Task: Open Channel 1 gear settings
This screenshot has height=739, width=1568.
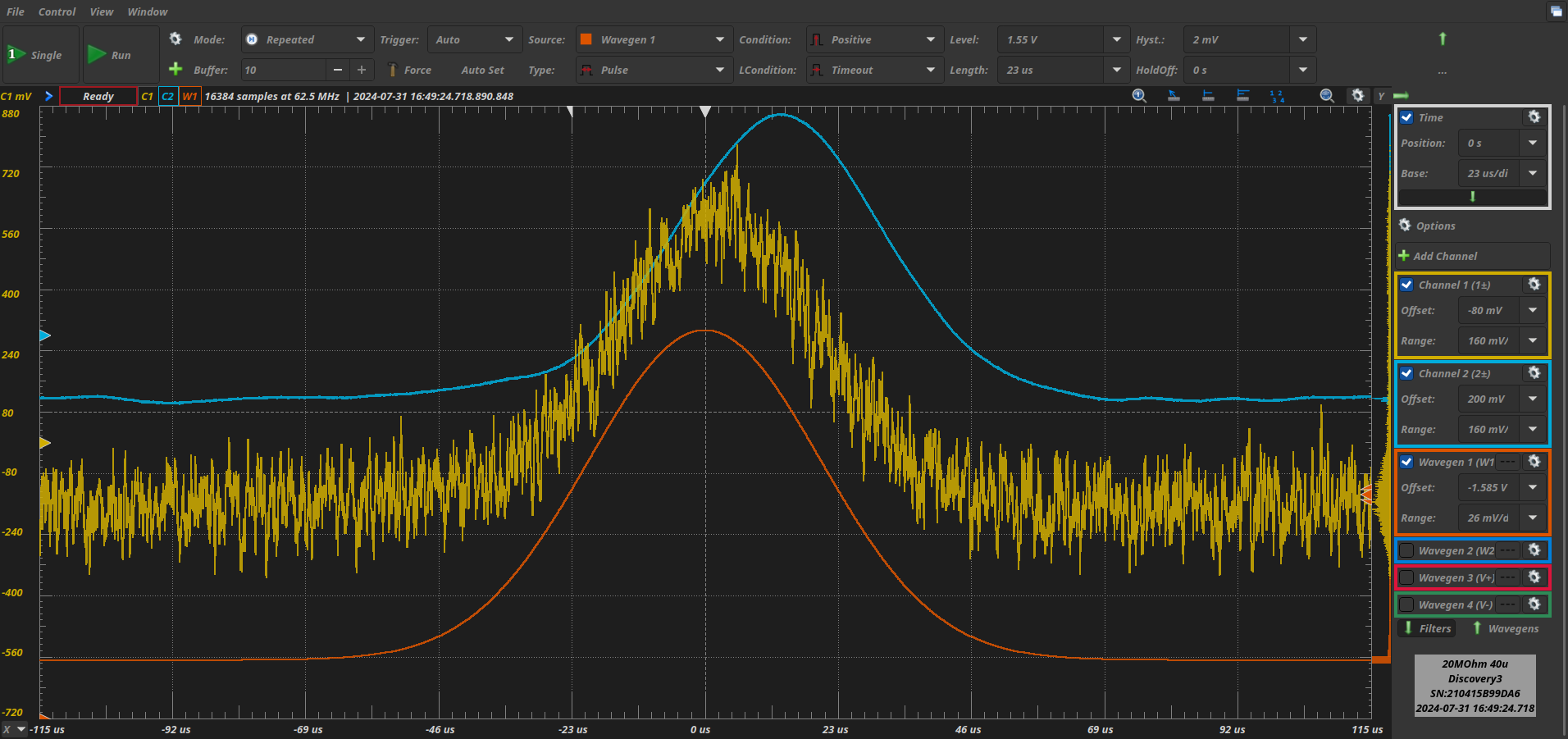Action: click(1534, 285)
